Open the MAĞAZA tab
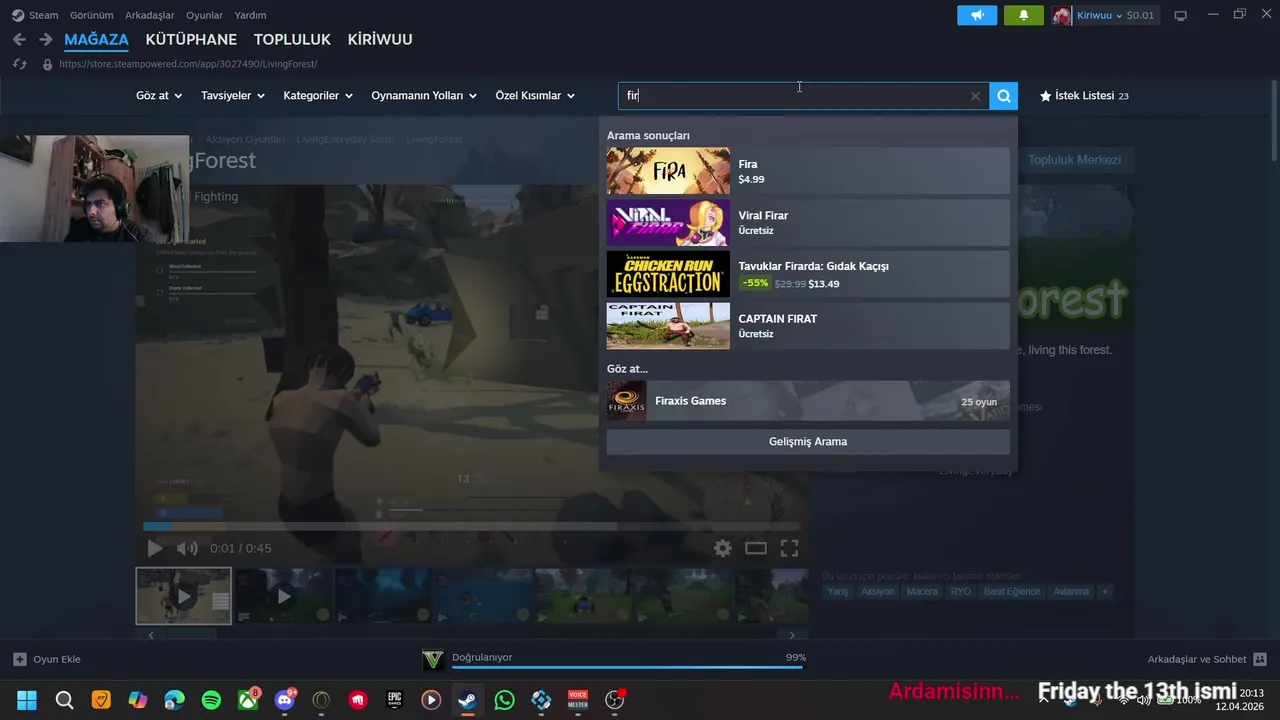Viewport: 1280px width, 720px height. pos(96,40)
